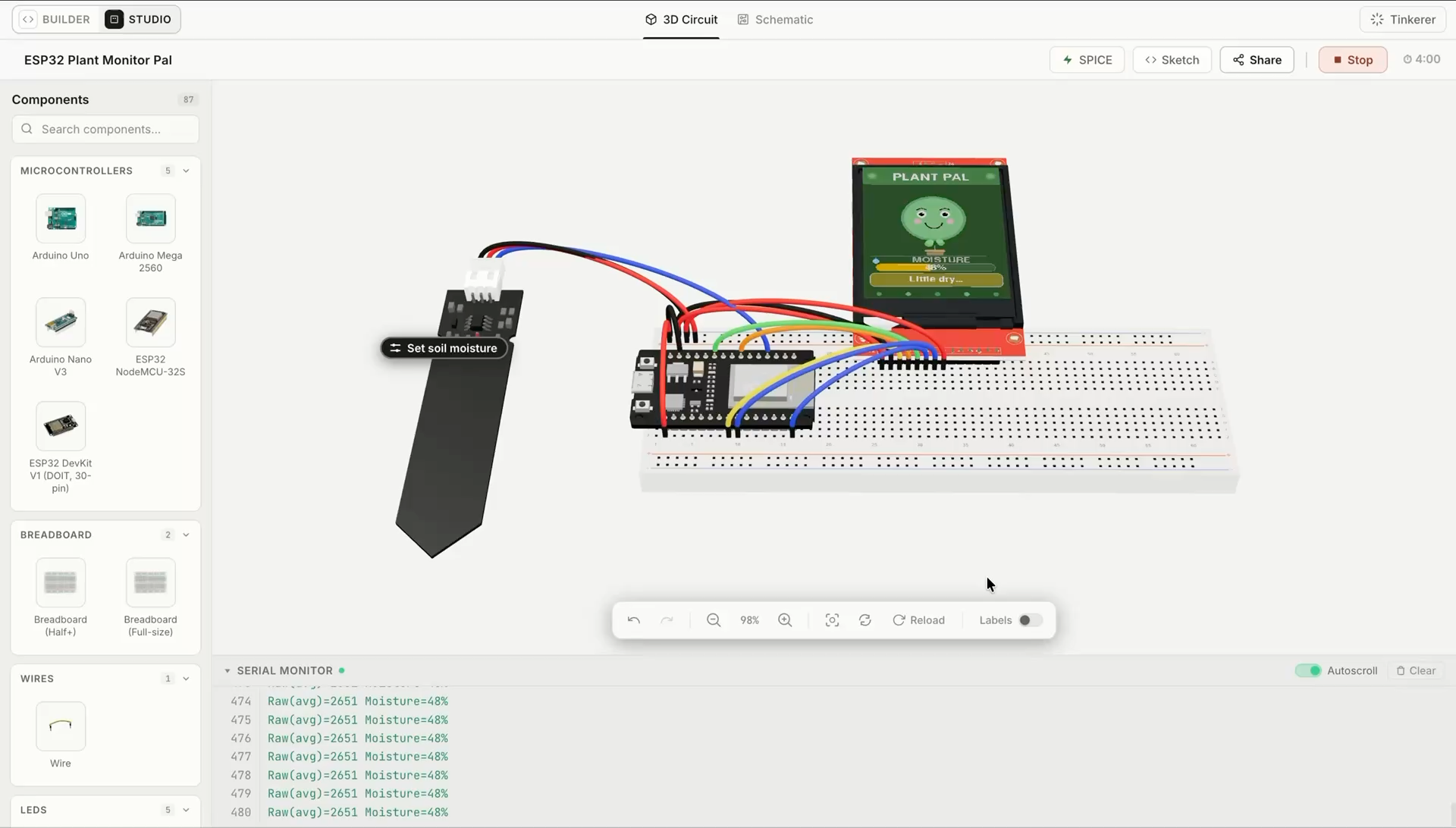Switch to Studio mode
1456x828 pixels.
[140, 19]
